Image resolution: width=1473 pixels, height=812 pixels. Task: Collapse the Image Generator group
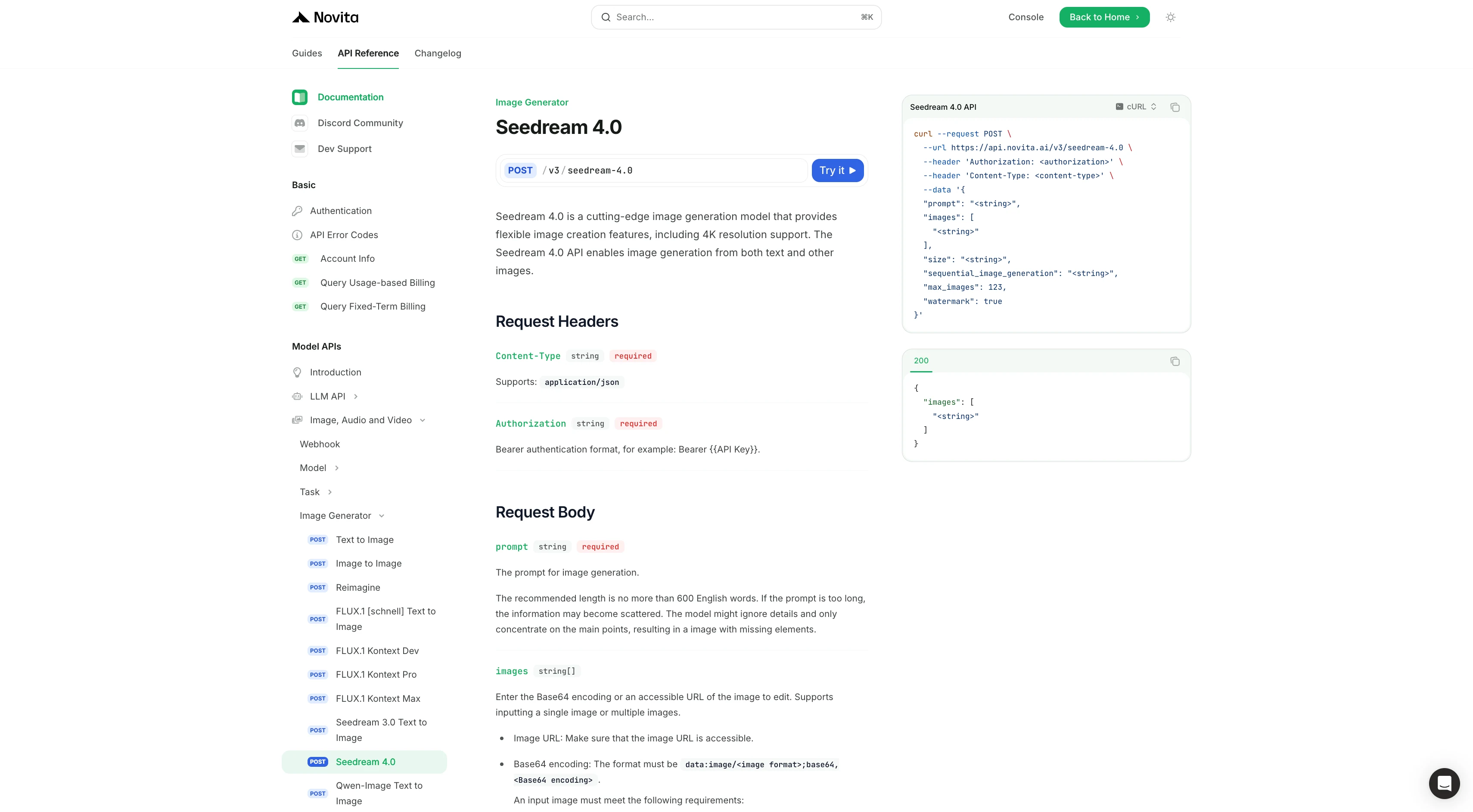pos(382,516)
